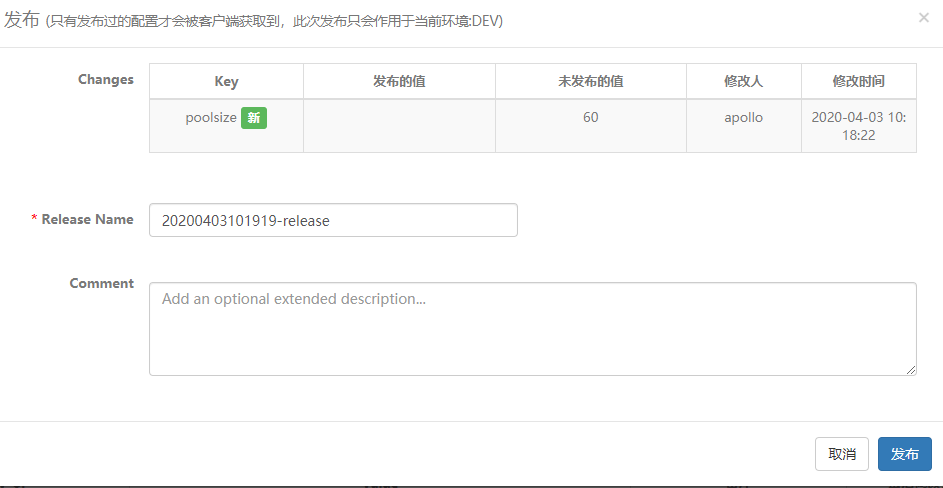Select the poolsize key cell
Viewport: 943px width, 488px height.
226,126
